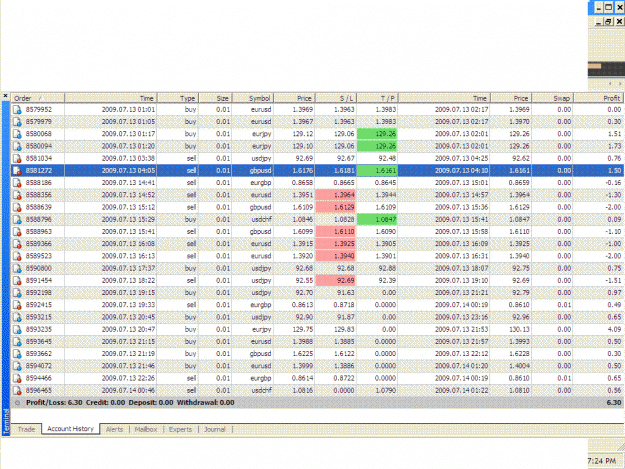Click open time 2009.07.13 14:41
Viewport: 625px width, 469px height.
pyautogui.click(x=128, y=183)
